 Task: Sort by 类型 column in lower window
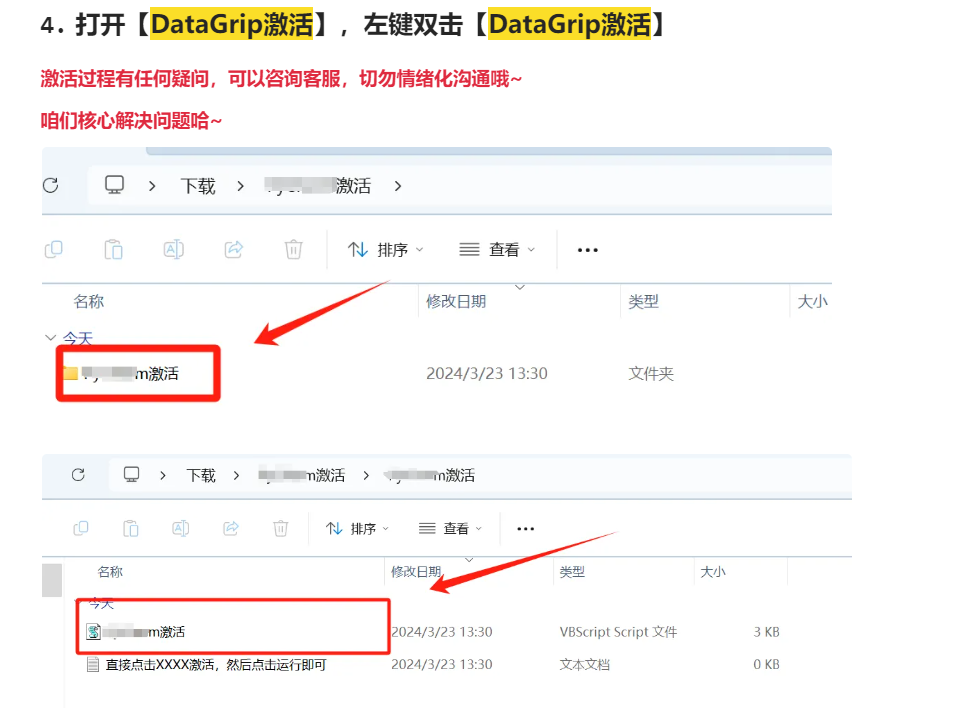[x=572, y=571]
